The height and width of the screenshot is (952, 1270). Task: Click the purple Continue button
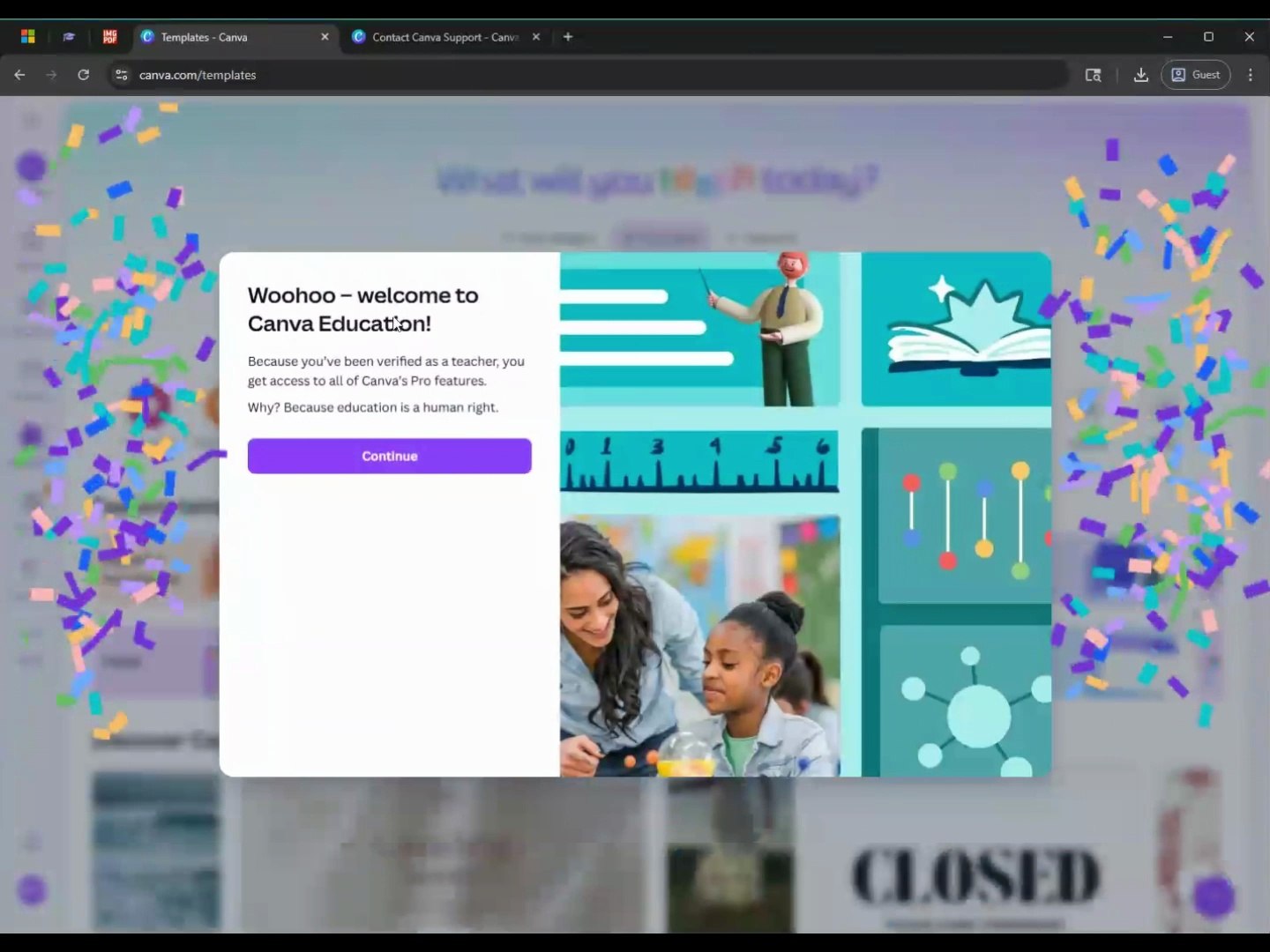coord(389,456)
